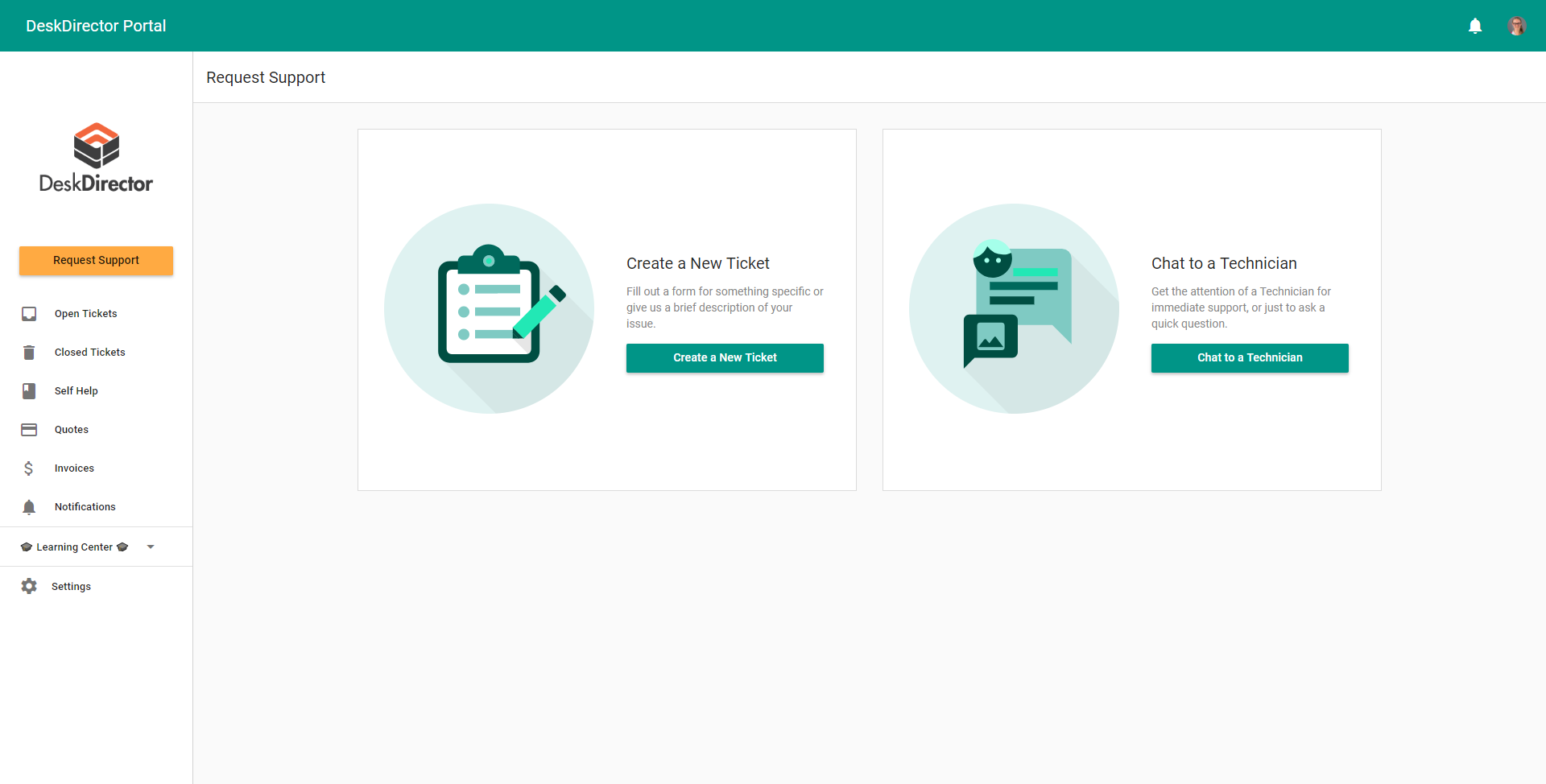Click the chat technician illustration

tap(1015, 308)
